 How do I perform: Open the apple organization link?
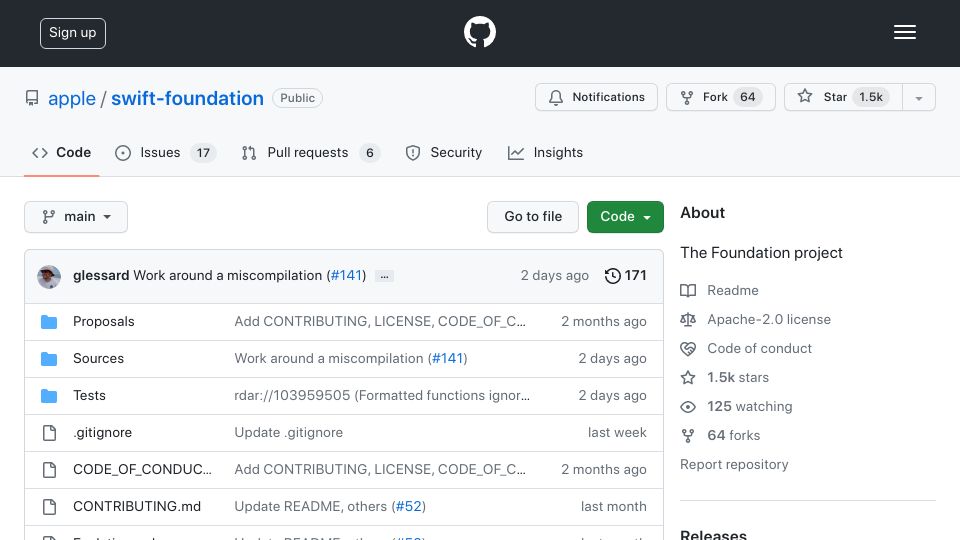click(x=72, y=99)
